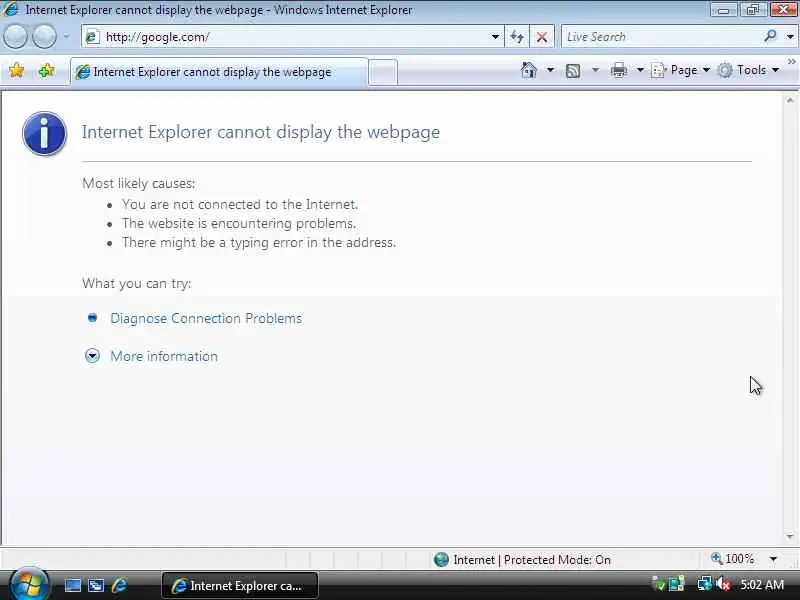Click the muted volume tray icon
This screenshot has width=800, height=600.
(723, 584)
